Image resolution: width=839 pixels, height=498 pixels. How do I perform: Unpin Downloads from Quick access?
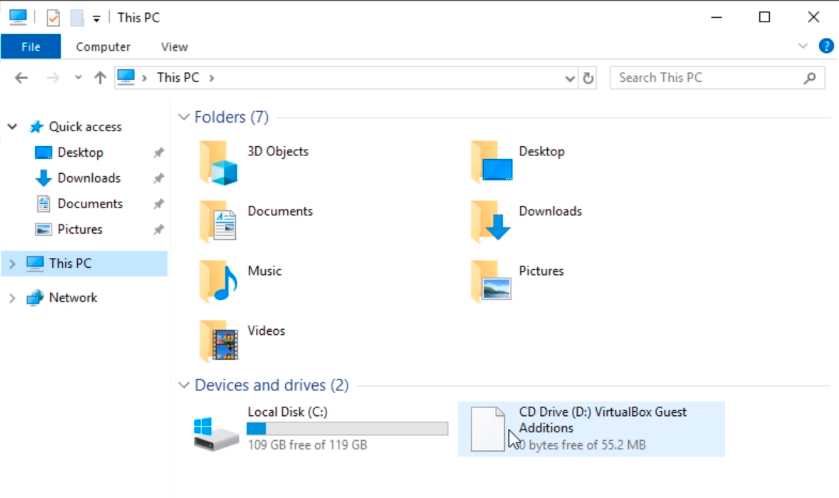(158, 178)
